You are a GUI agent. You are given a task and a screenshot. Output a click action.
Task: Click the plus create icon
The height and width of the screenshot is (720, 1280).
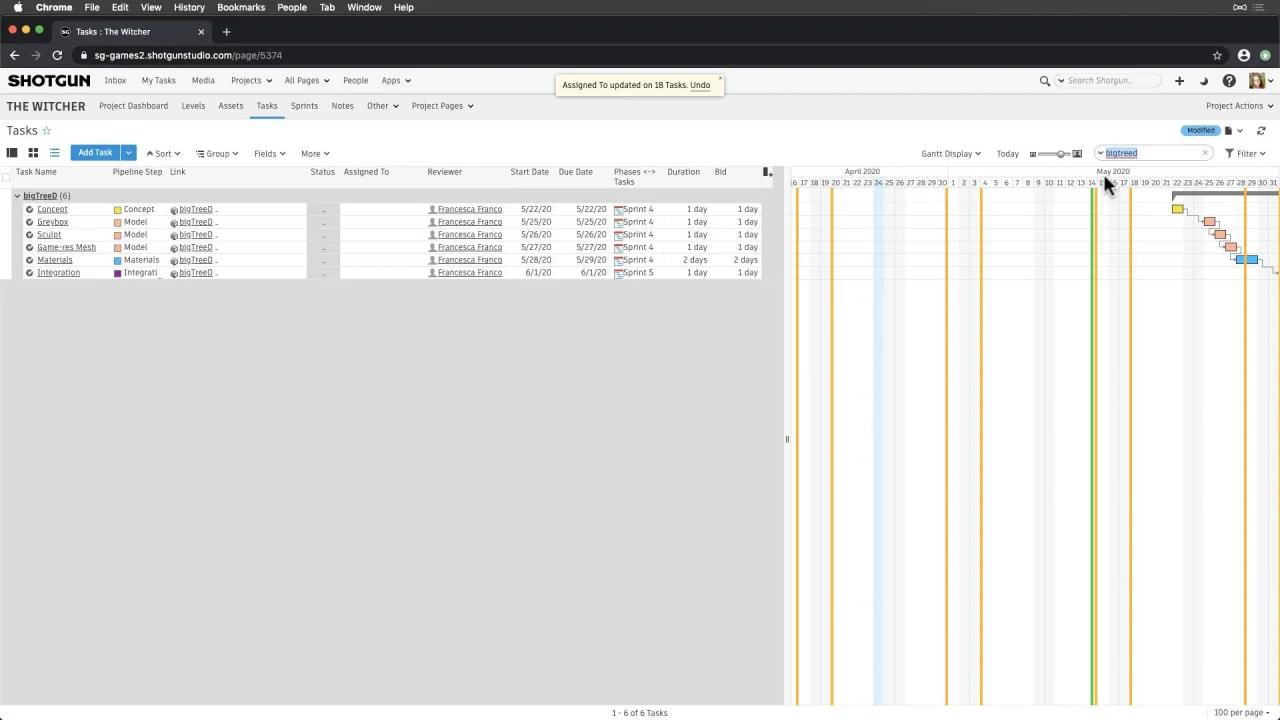pyautogui.click(x=1179, y=81)
